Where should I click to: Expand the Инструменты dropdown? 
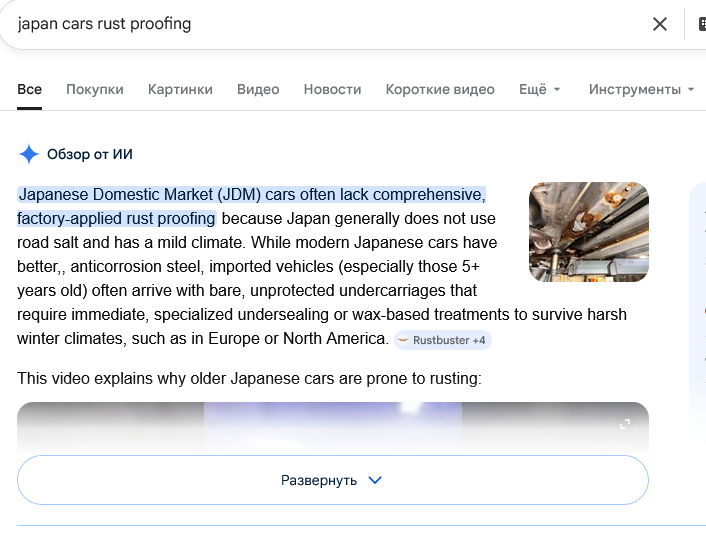coord(641,89)
